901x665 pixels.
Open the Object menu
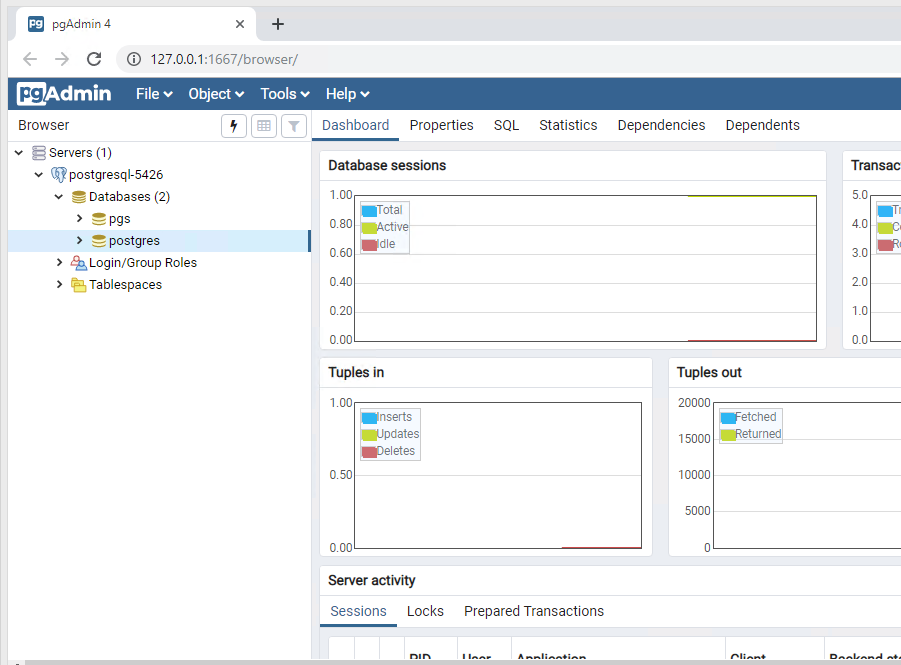(x=216, y=94)
